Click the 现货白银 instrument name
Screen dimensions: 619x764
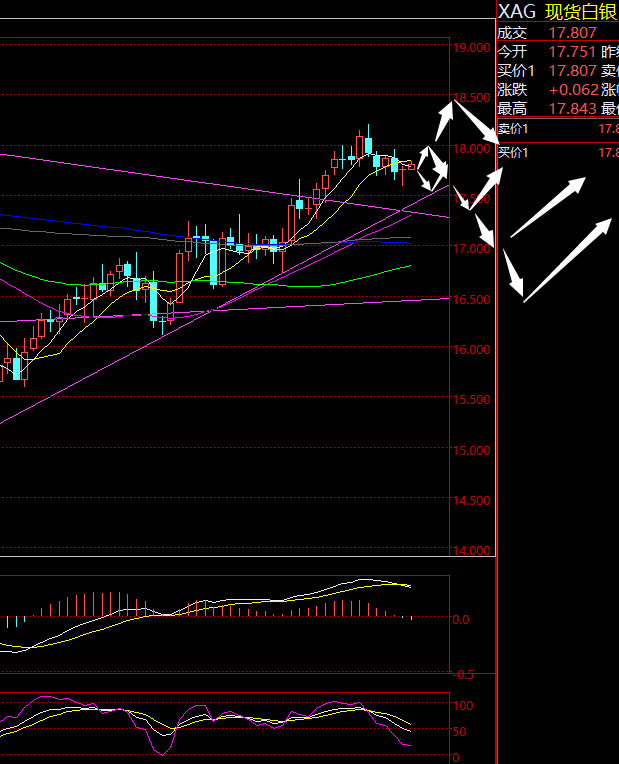click(581, 12)
